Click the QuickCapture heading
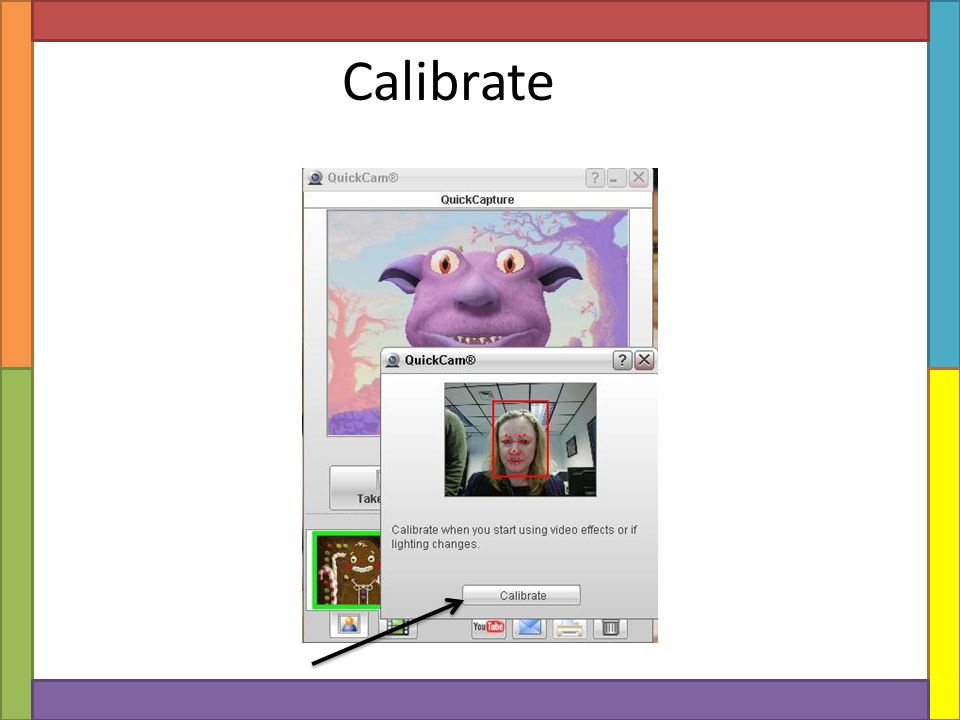This screenshot has width=960, height=720. click(x=477, y=200)
